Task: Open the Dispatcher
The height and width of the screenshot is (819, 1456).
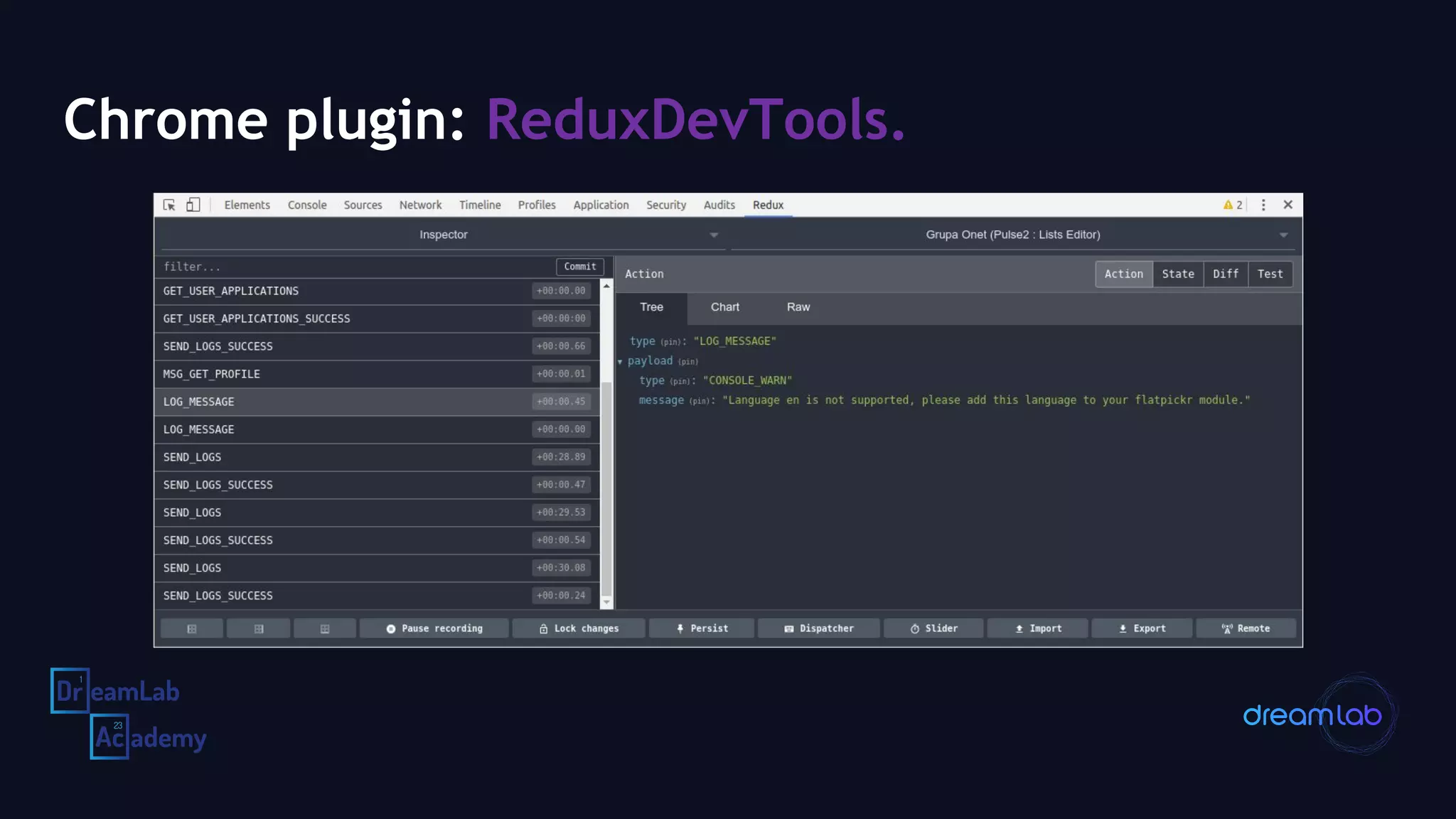Action: click(819, 628)
